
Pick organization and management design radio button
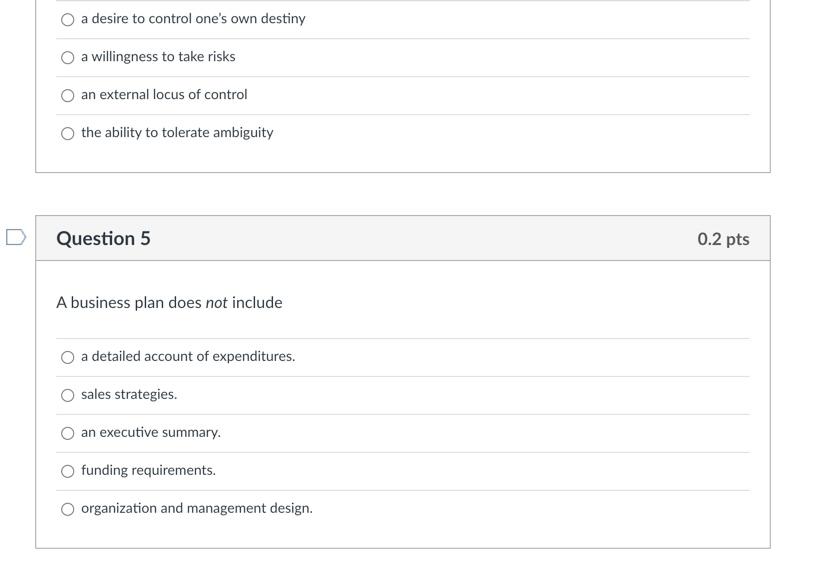tap(68, 509)
